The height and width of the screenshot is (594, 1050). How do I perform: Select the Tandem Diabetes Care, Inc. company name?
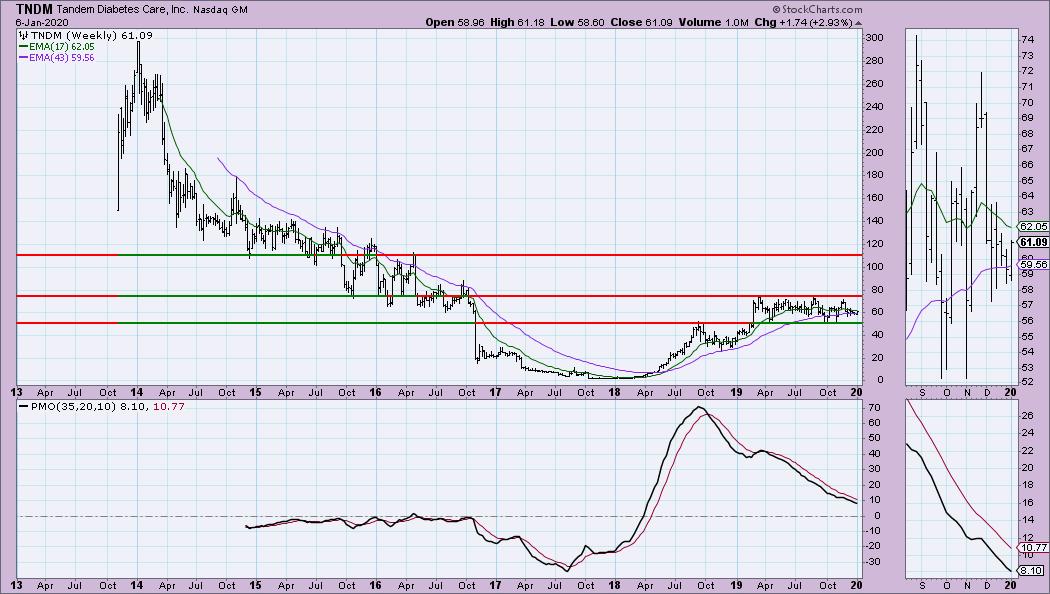point(123,10)
